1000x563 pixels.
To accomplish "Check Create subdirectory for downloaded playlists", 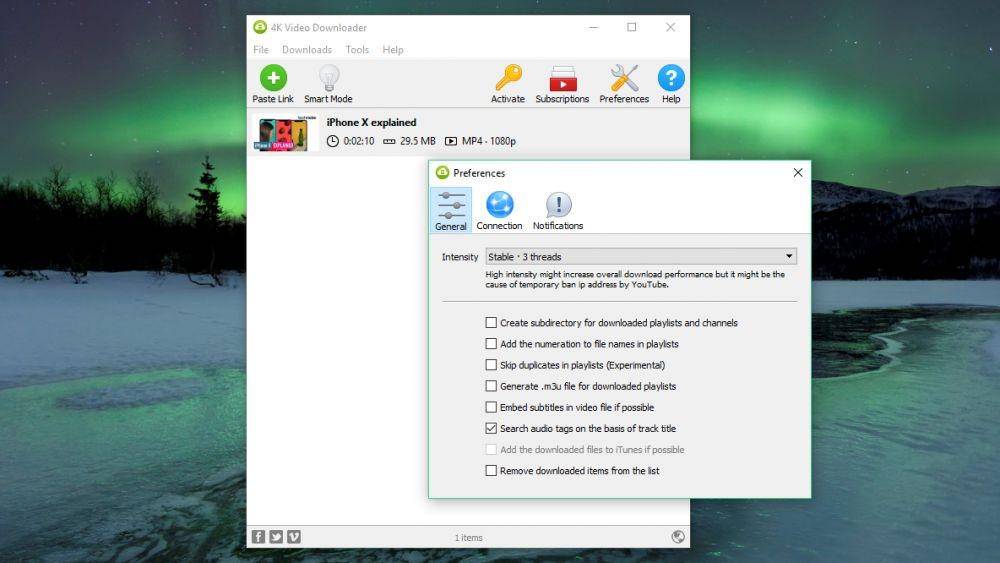I will [491, 323].
